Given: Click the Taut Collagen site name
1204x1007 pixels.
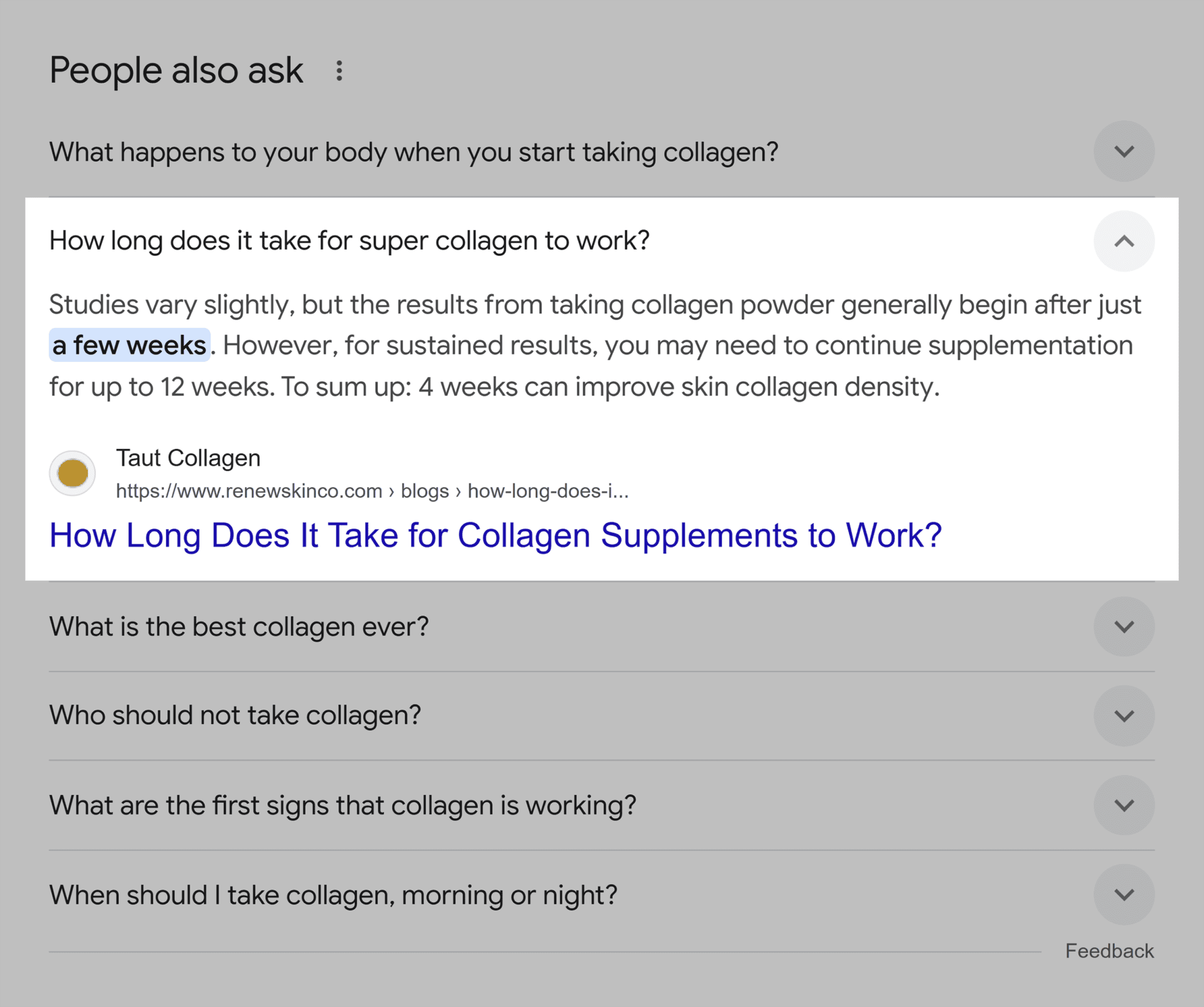Looking at the screenshot, I should pyautogui.click(x=188, y=458).
